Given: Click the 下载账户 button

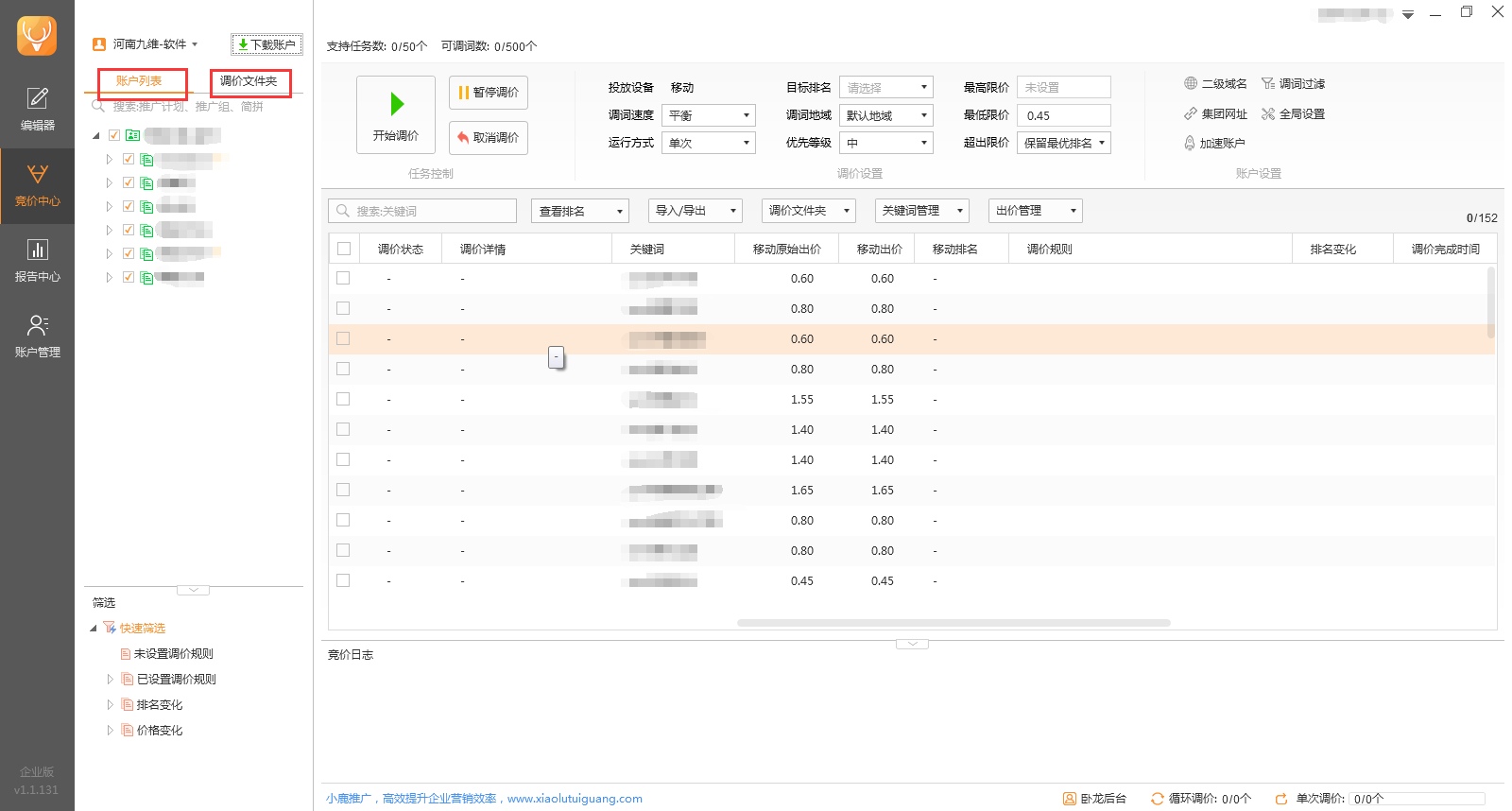Looking at the screenshot, I should tap(267, 44).
